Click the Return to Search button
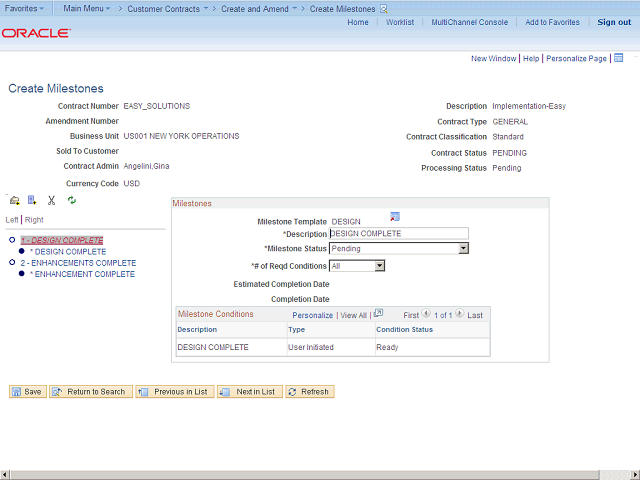This screenshot has height=480, width=640. (89, 392)
